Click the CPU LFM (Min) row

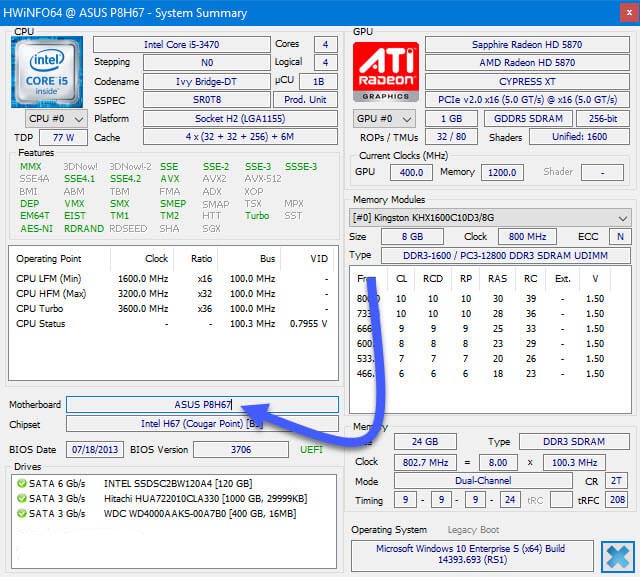coord(172,279)
